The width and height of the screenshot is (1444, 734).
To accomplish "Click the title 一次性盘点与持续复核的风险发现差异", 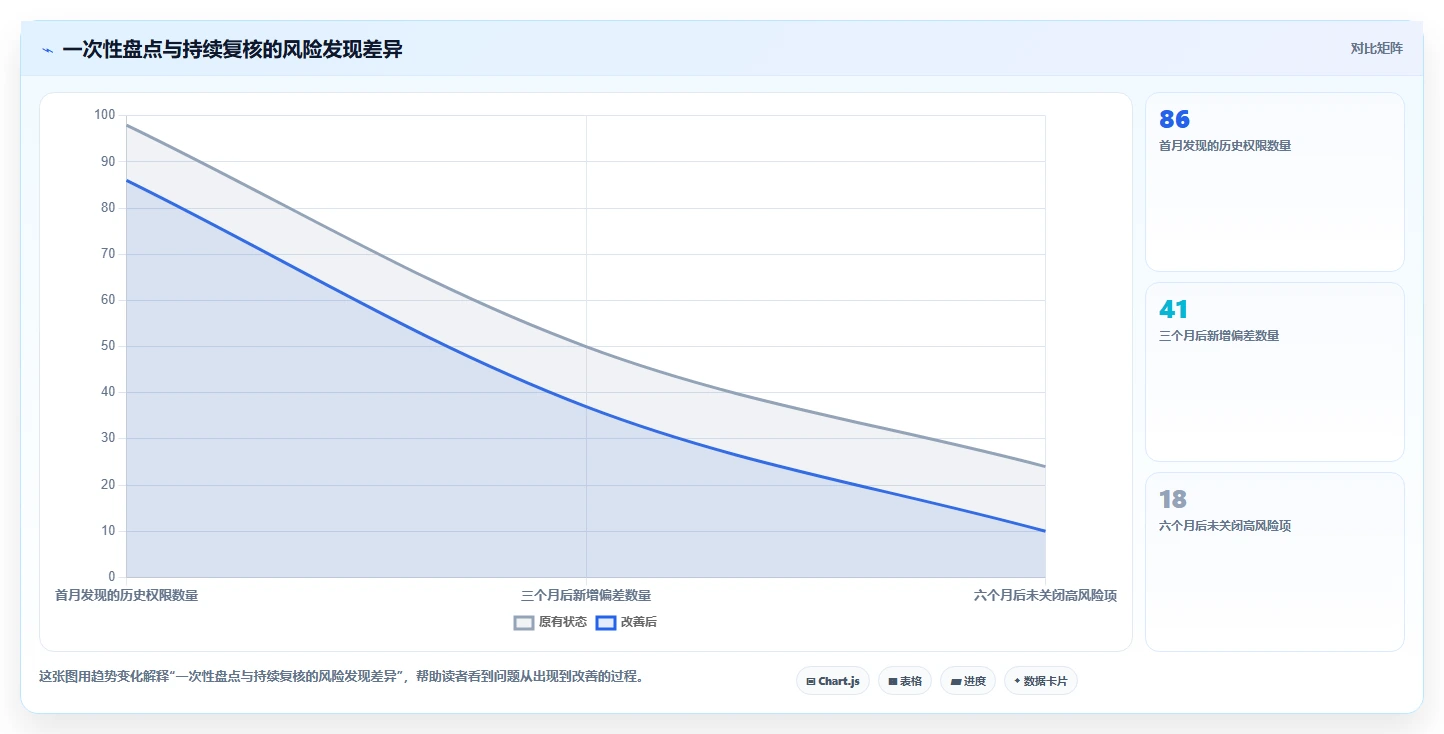I will (x=232, y=49).
